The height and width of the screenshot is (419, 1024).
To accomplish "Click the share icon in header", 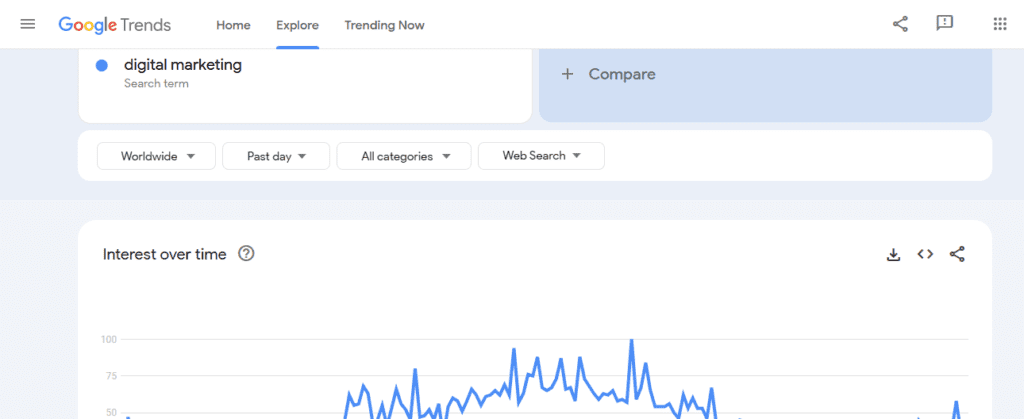I will (900, 24).
